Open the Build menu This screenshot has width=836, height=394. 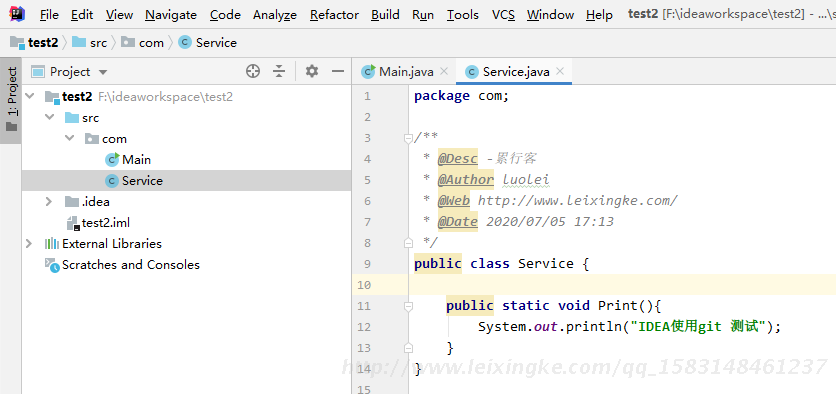[x=385, y=15]
